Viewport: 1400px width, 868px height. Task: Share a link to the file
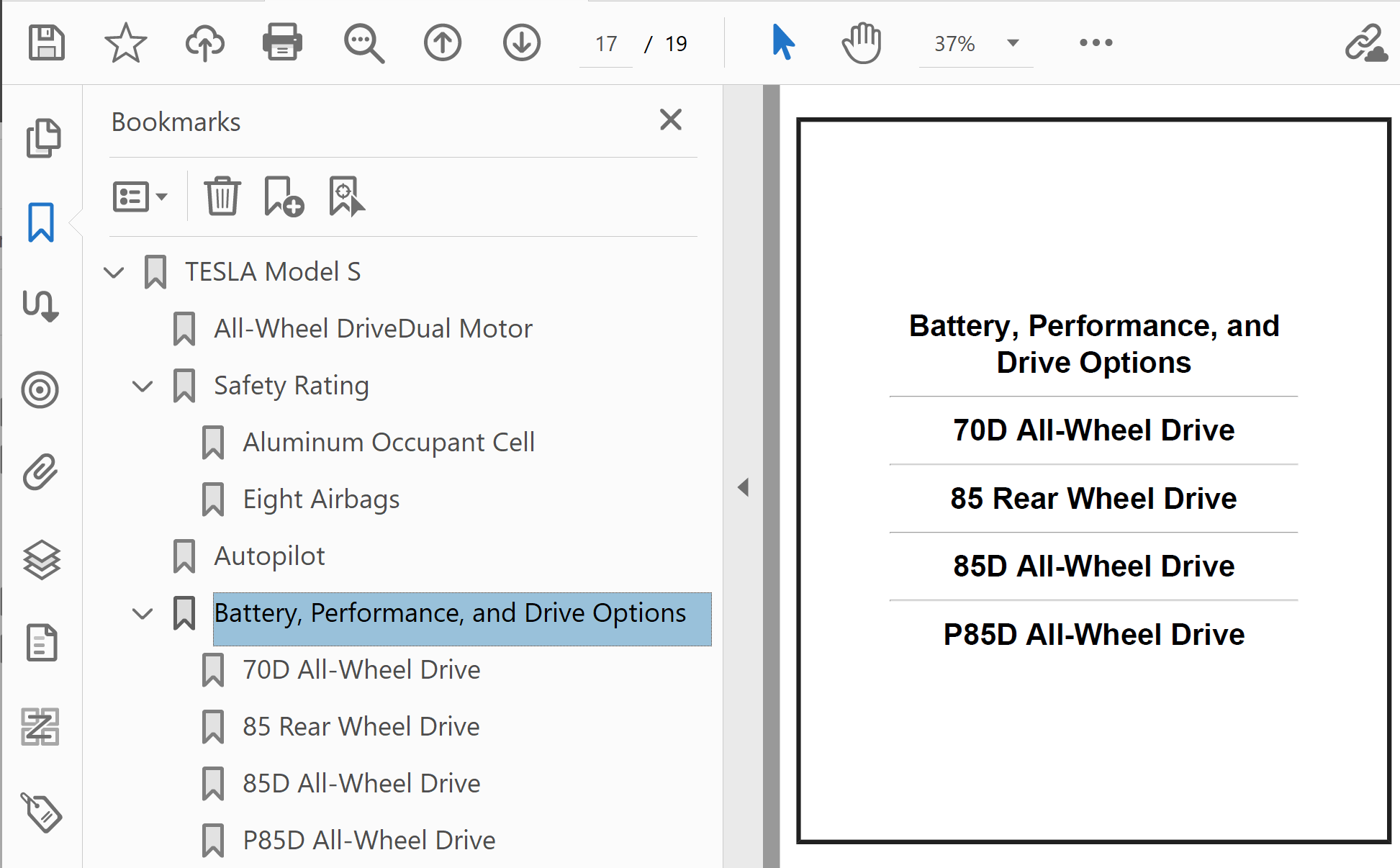1366,43
